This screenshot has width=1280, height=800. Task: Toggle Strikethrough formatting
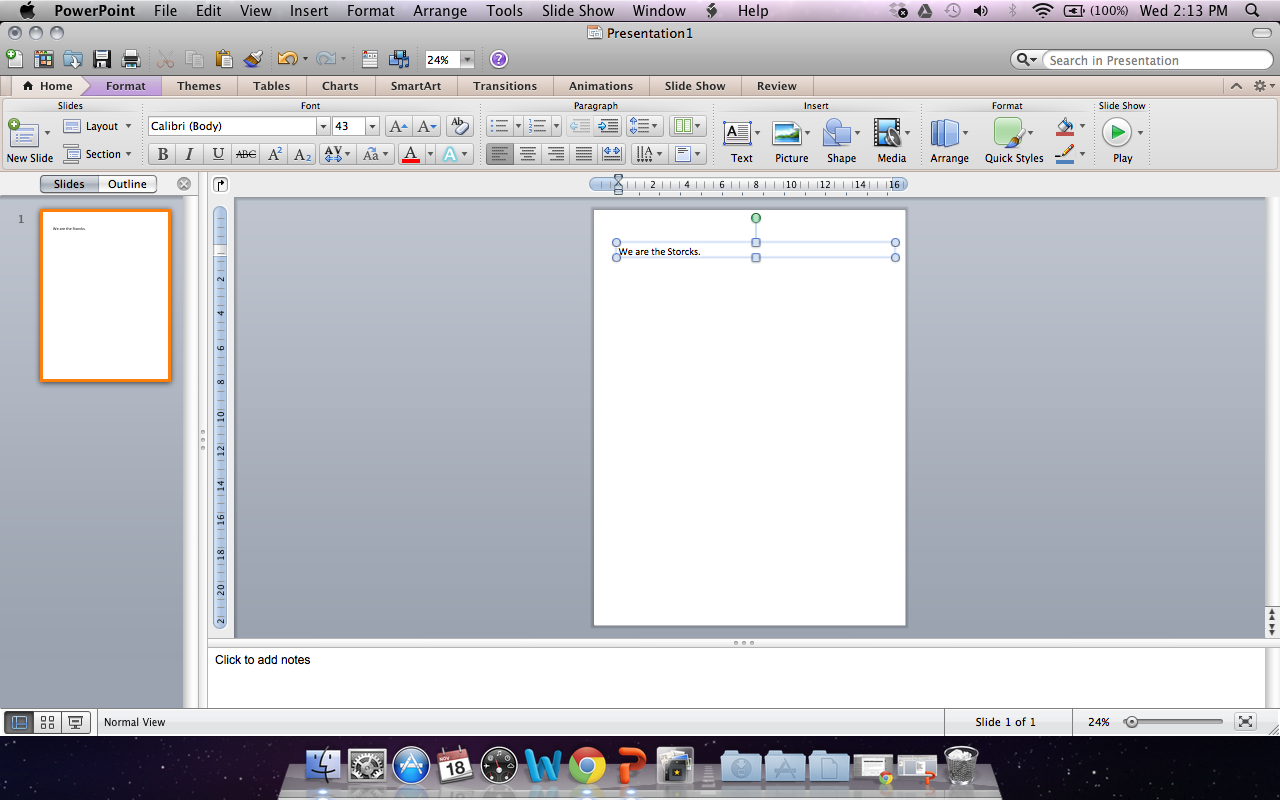click(246, 154)
